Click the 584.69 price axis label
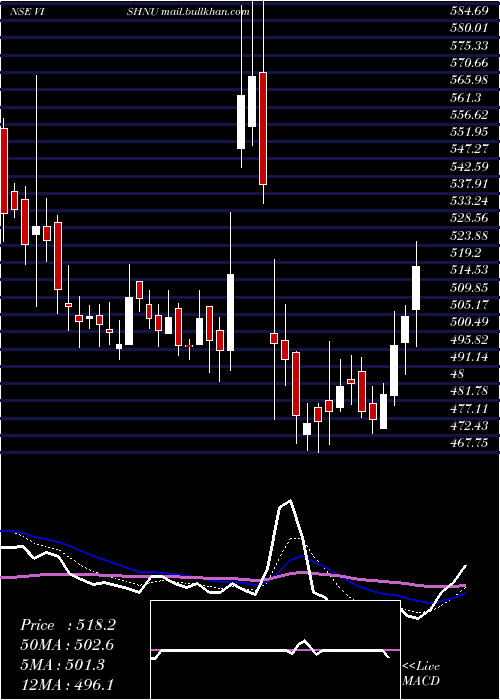The height and width of the screenshot is (700, 500). click(x=468, y=11)
